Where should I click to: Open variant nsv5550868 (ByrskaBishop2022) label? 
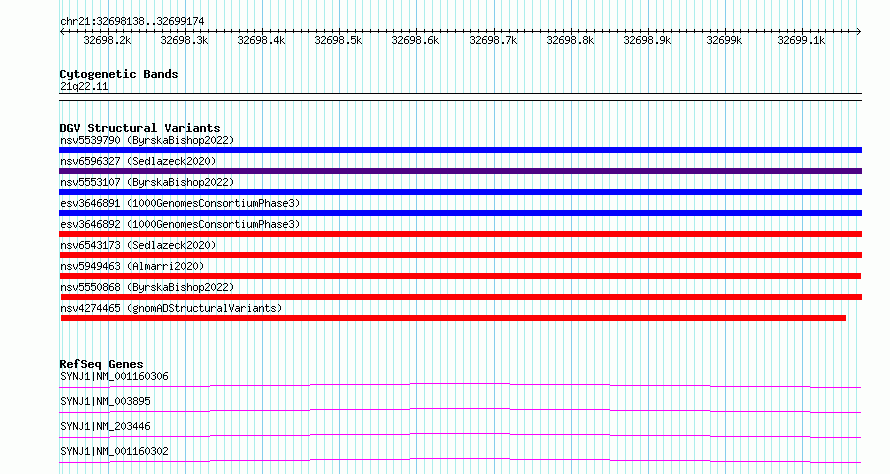(x=147, y=287)
